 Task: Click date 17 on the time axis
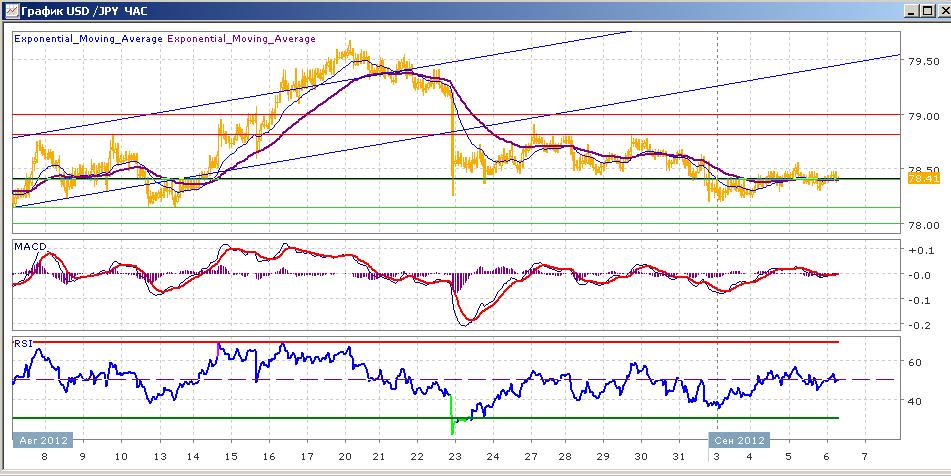307,457
